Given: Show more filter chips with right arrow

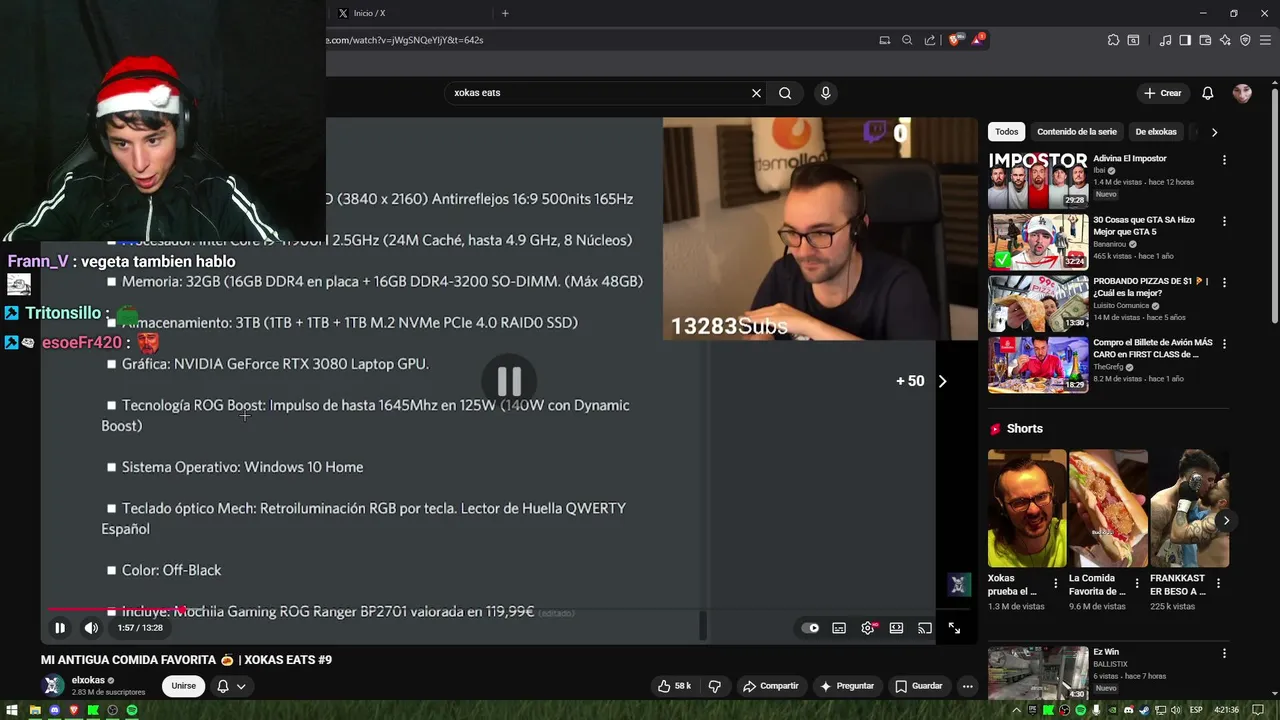Looking at the screenshot, I should [x=1214, y=132].
